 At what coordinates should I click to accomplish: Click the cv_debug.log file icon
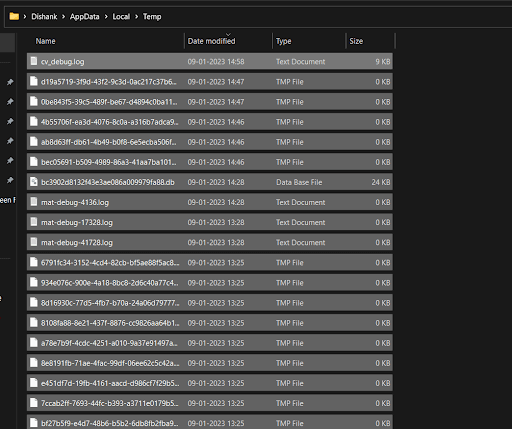coord(33,61)
